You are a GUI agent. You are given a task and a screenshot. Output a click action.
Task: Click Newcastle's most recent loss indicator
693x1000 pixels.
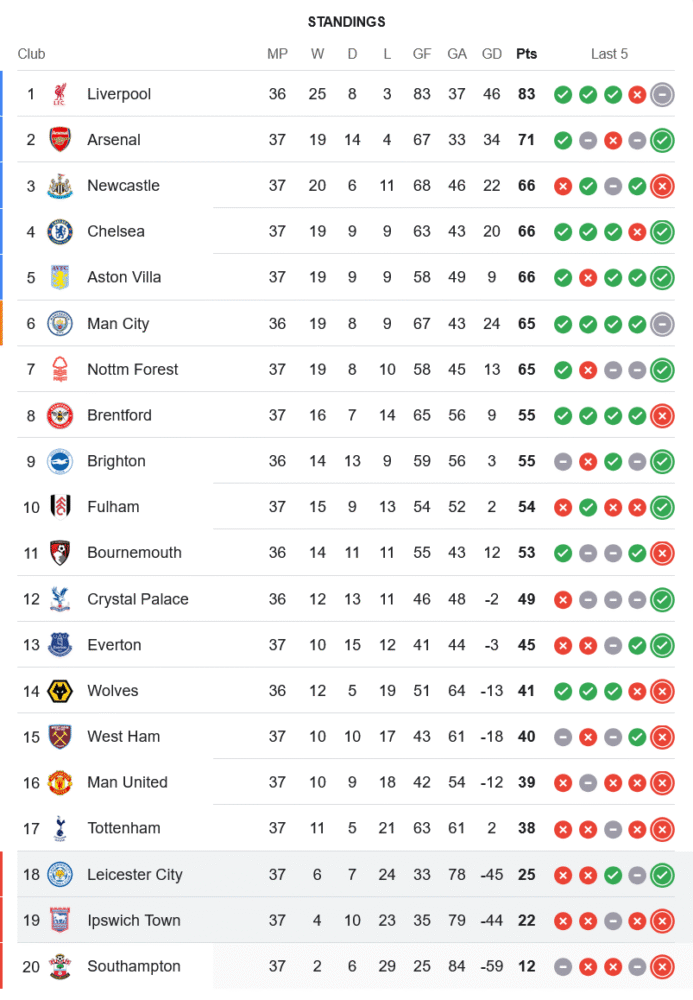pyautogui.click(x=661, y=186)
